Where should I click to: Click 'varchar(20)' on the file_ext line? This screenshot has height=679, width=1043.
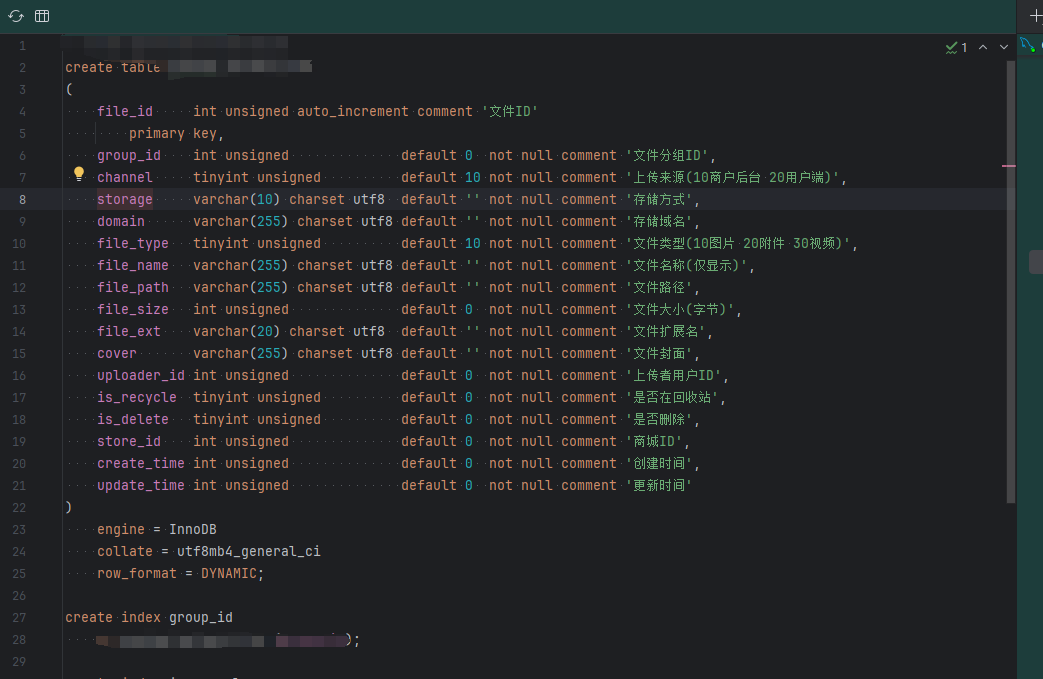click(x=237, y=331)
